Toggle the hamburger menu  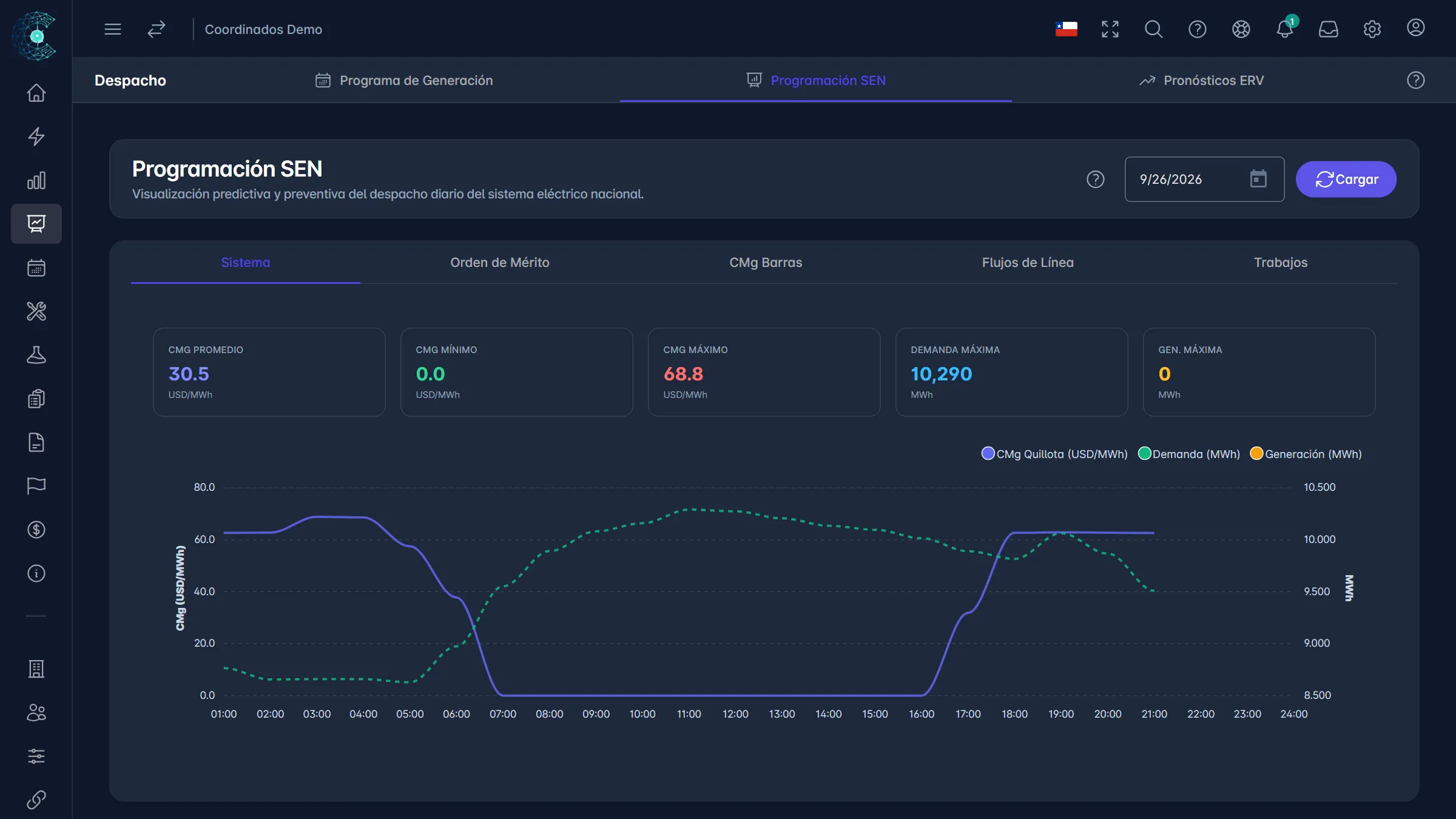point(113,29)
